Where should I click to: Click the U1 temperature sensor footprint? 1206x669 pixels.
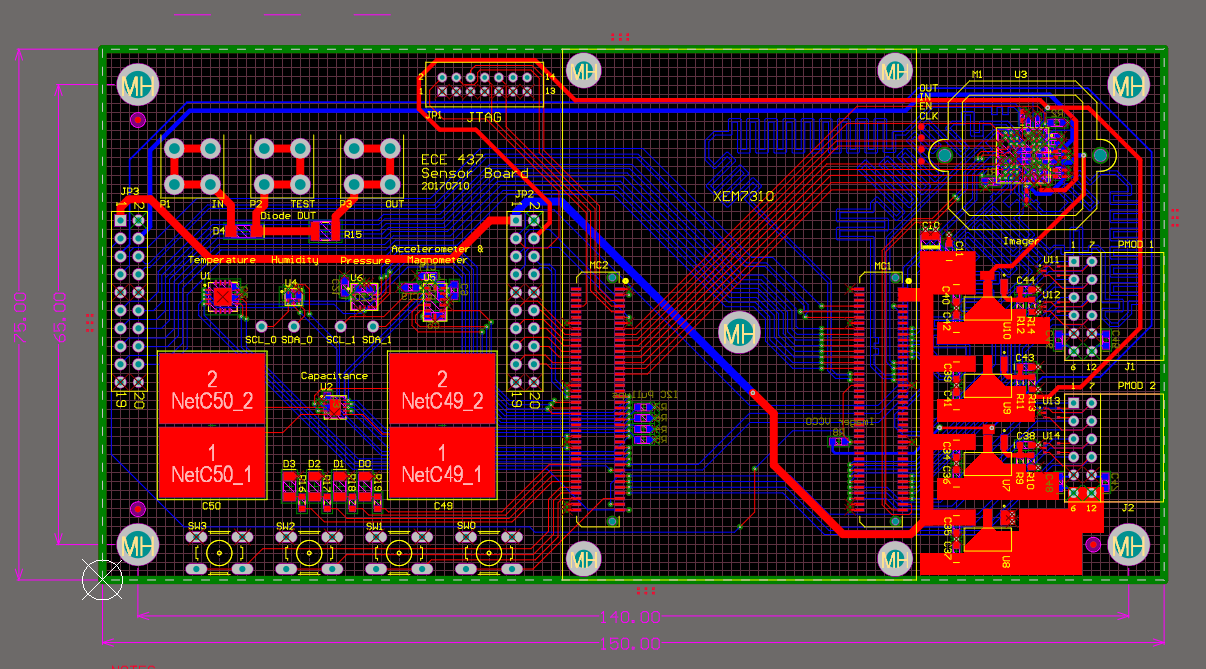221,296
